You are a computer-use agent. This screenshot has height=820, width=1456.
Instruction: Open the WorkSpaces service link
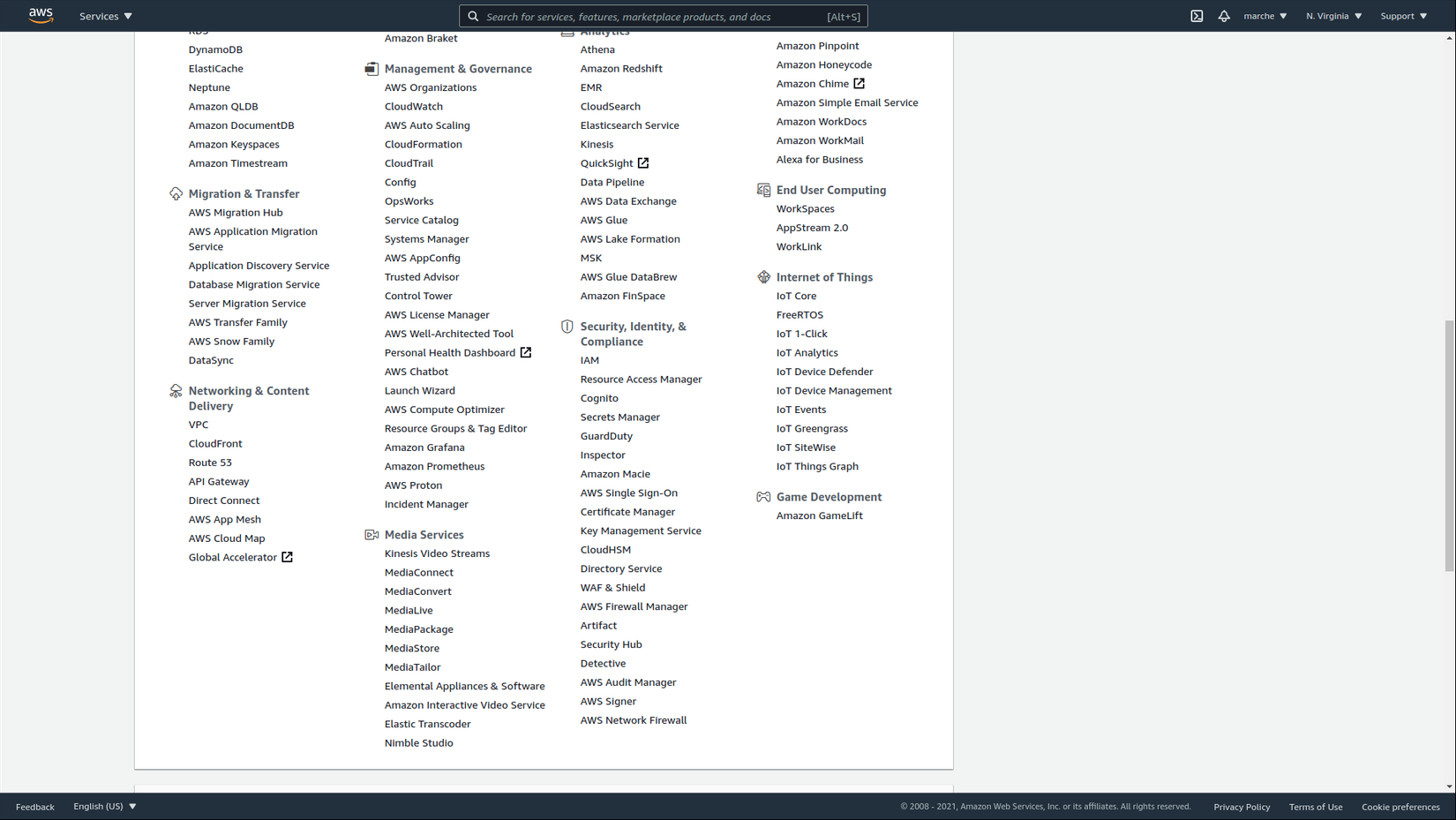(806, 209)
